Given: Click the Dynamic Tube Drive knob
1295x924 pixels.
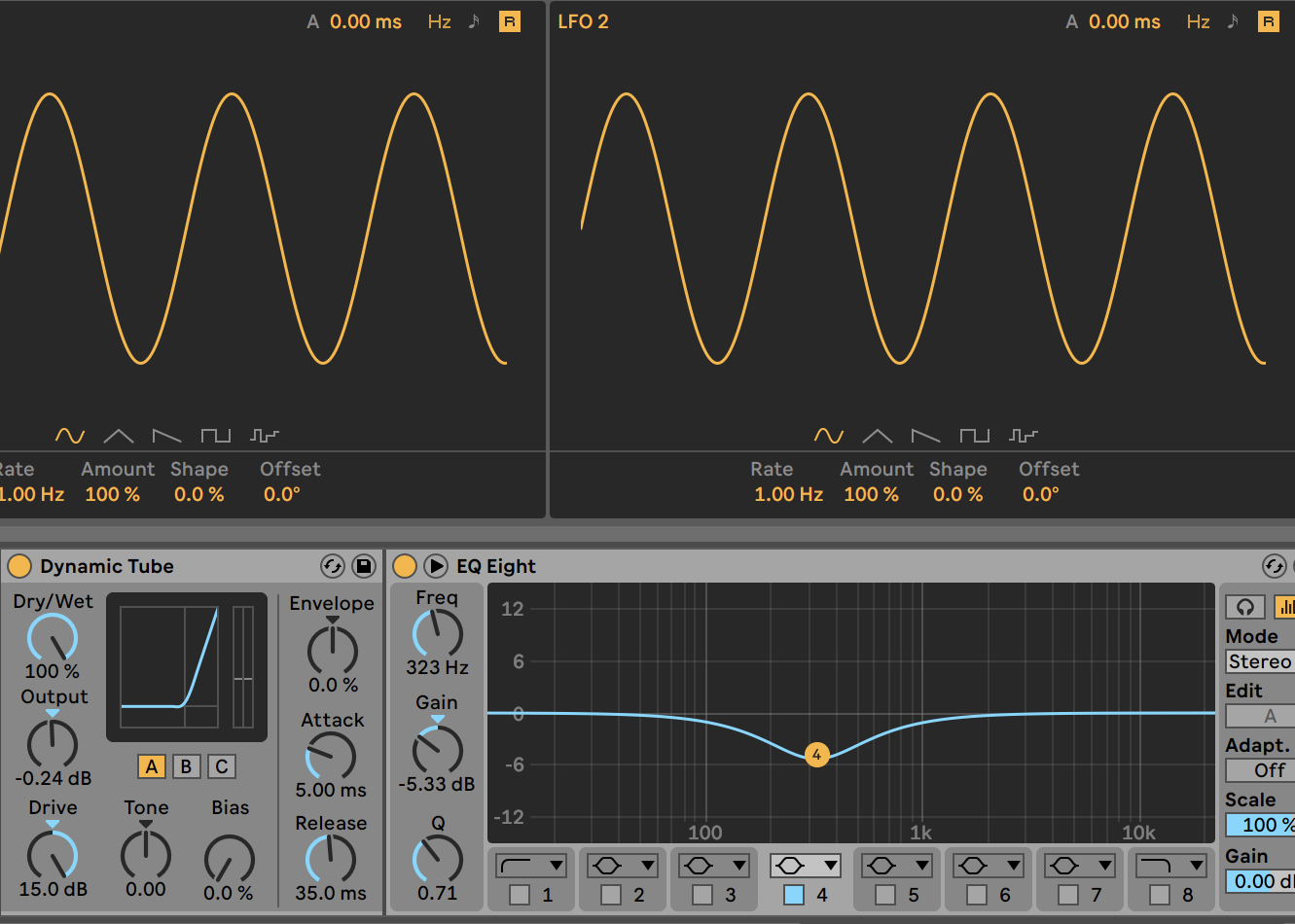Looking at the screenshot, I should point(53,855).
